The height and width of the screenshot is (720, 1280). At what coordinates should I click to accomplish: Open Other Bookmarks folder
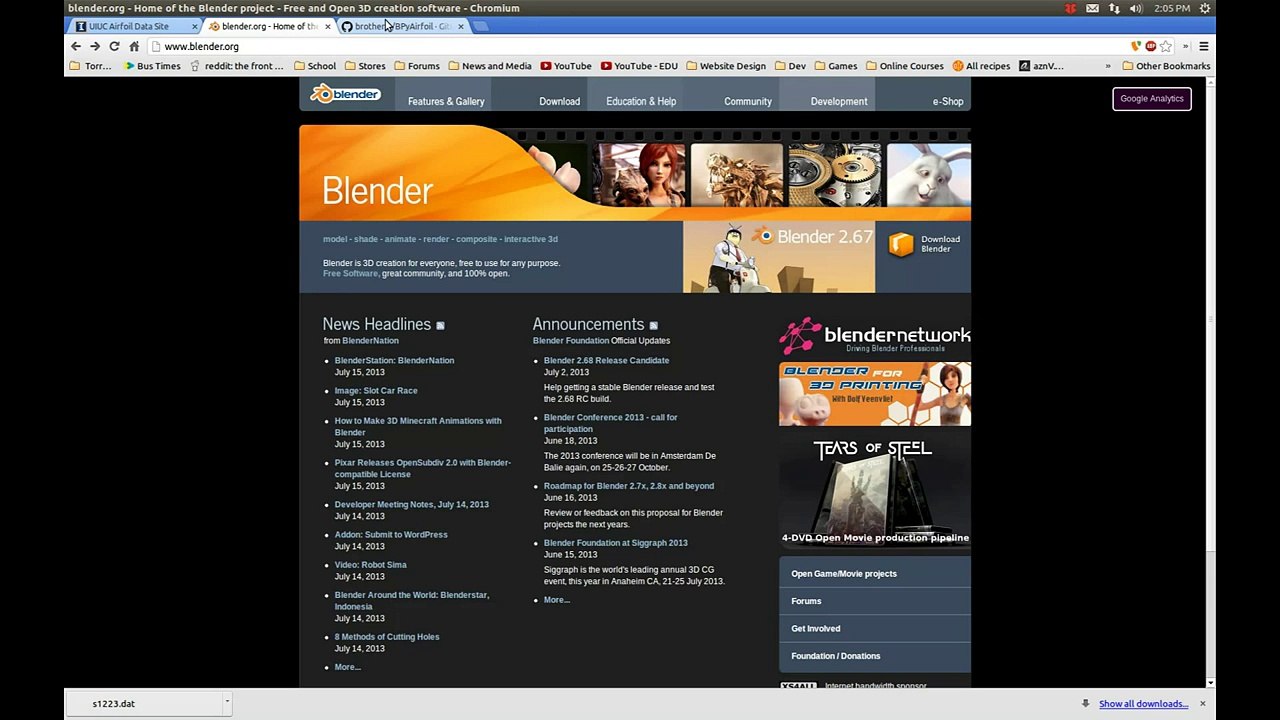click(x=1166, y=66)
